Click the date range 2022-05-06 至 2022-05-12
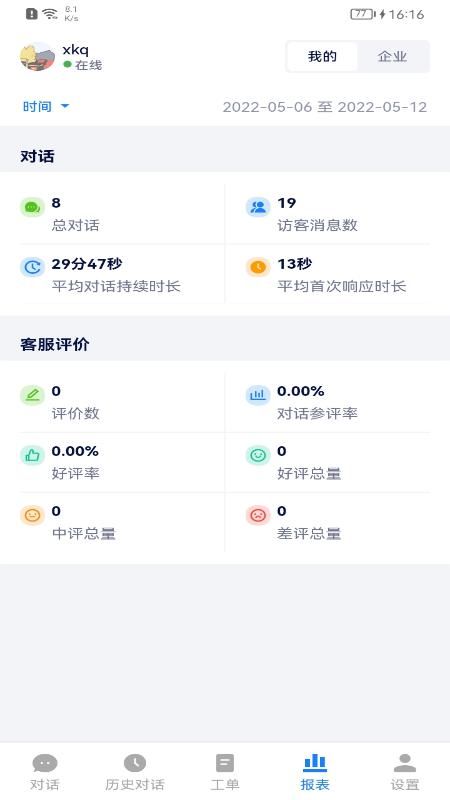450x800 pixels. [x=324, y=107]
